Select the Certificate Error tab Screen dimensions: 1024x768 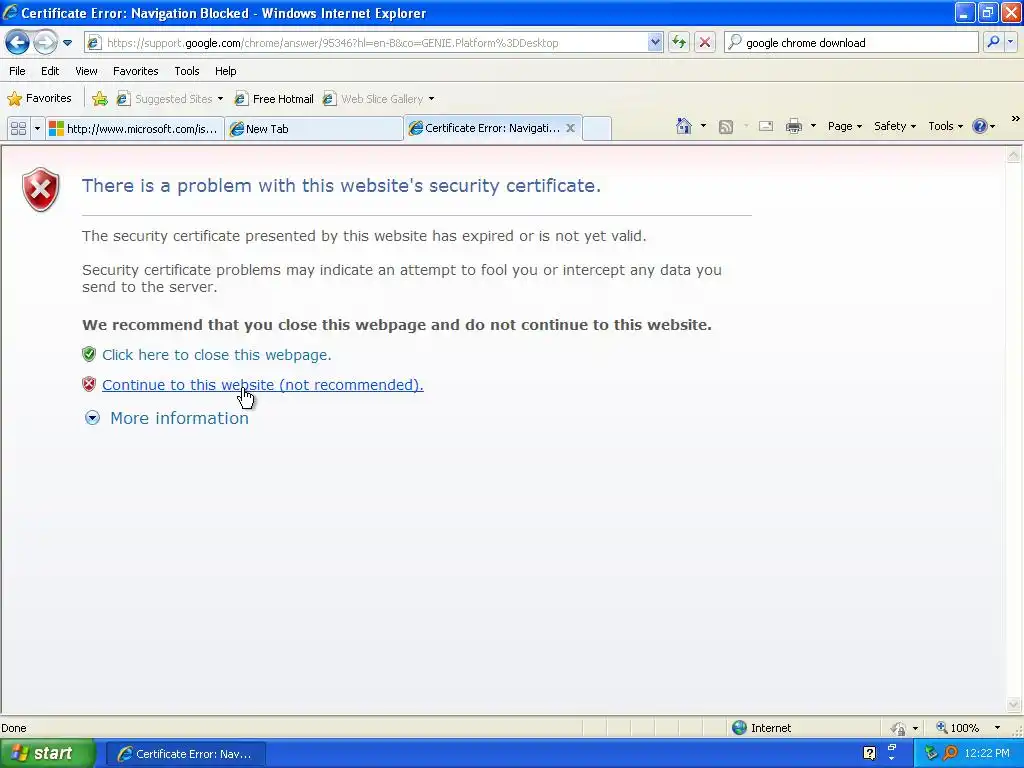pyautogui.click(x=485, y=128)
